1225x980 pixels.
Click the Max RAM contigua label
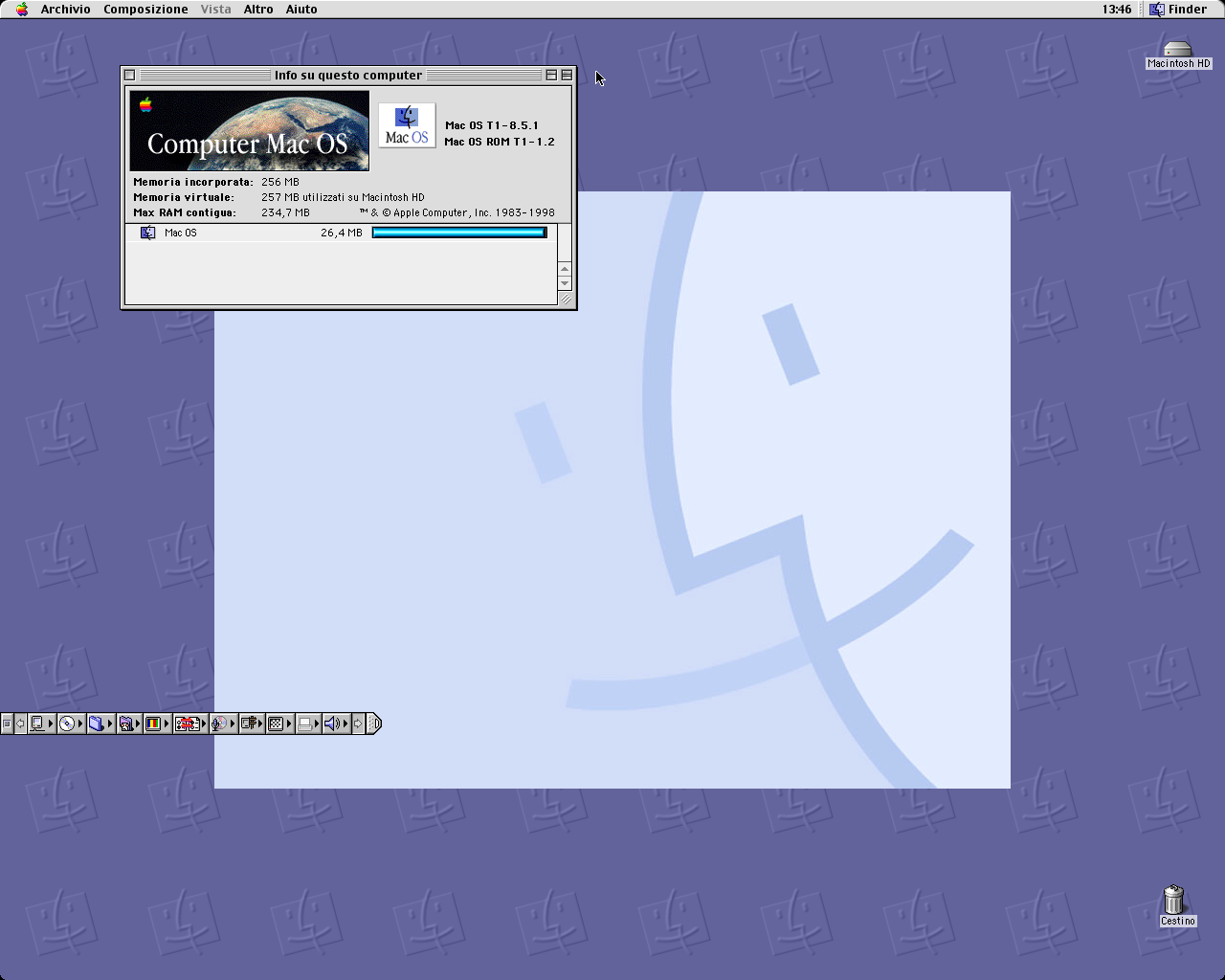(185, 212)
